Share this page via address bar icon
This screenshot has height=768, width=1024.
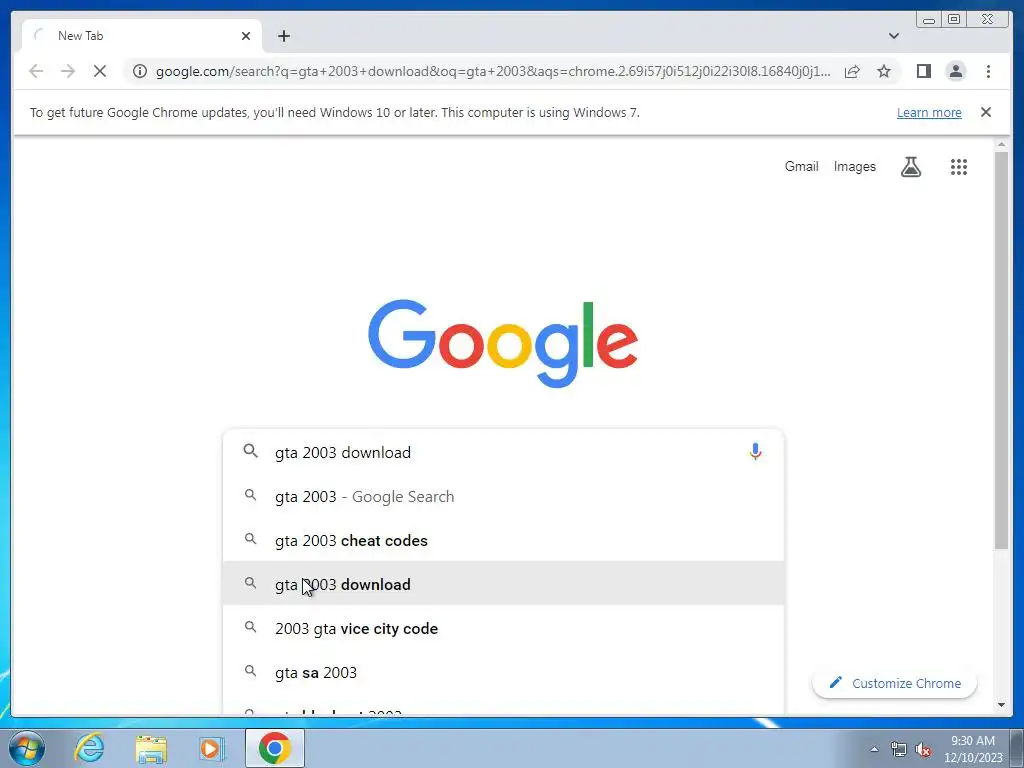click(x=852, y=71)
